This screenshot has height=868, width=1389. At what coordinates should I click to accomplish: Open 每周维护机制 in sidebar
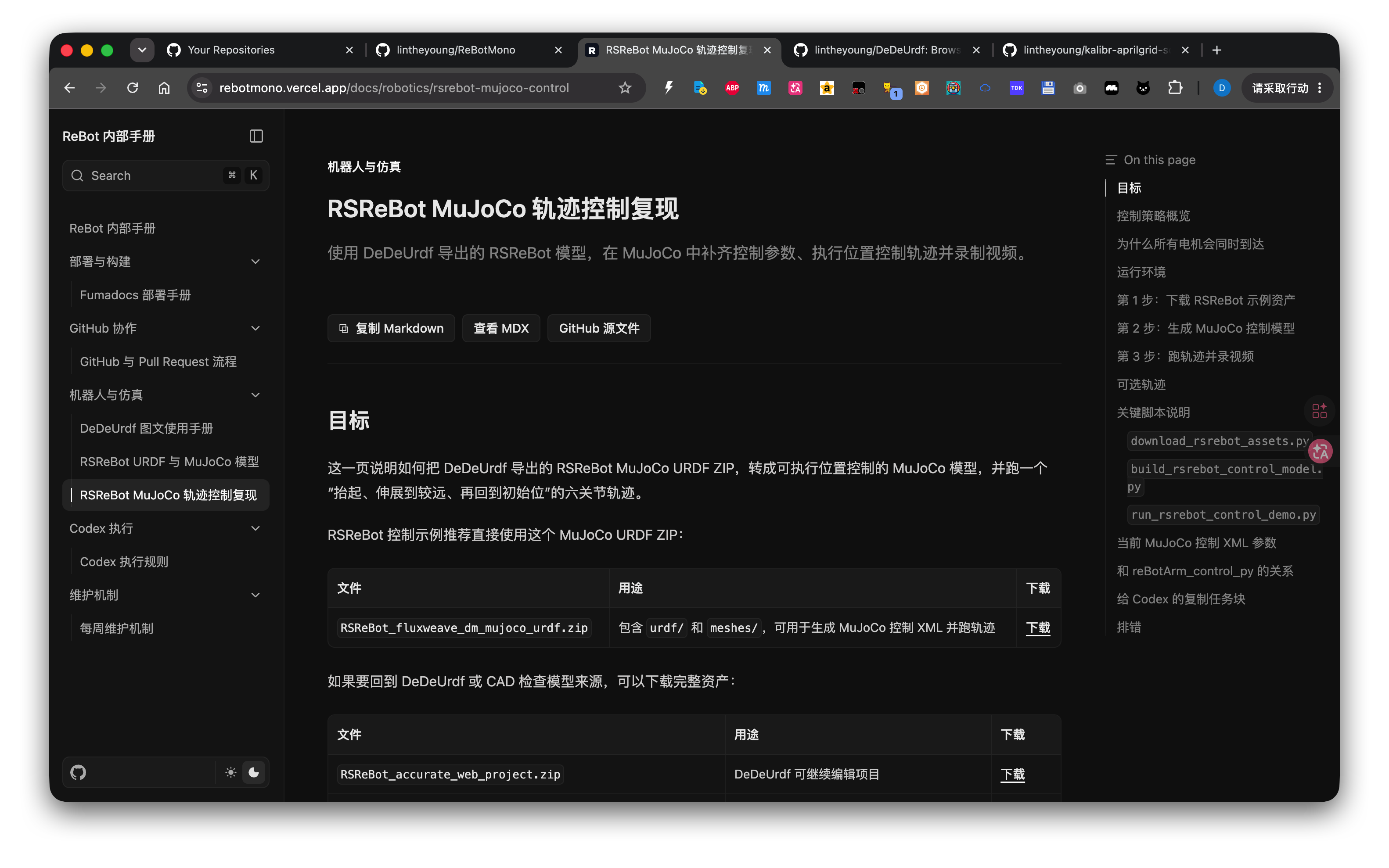(117, 628)
